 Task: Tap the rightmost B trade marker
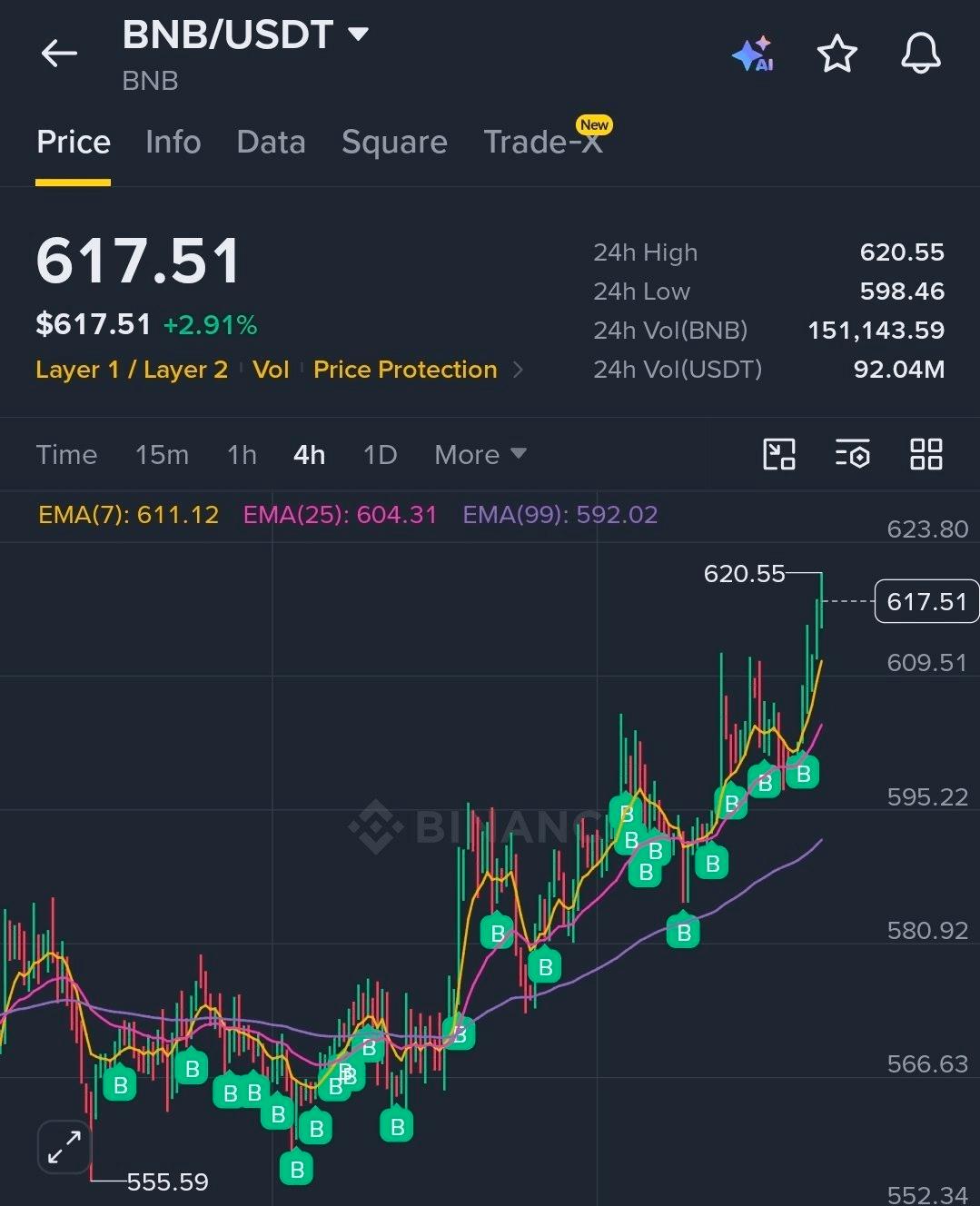[x=803, y=772]
